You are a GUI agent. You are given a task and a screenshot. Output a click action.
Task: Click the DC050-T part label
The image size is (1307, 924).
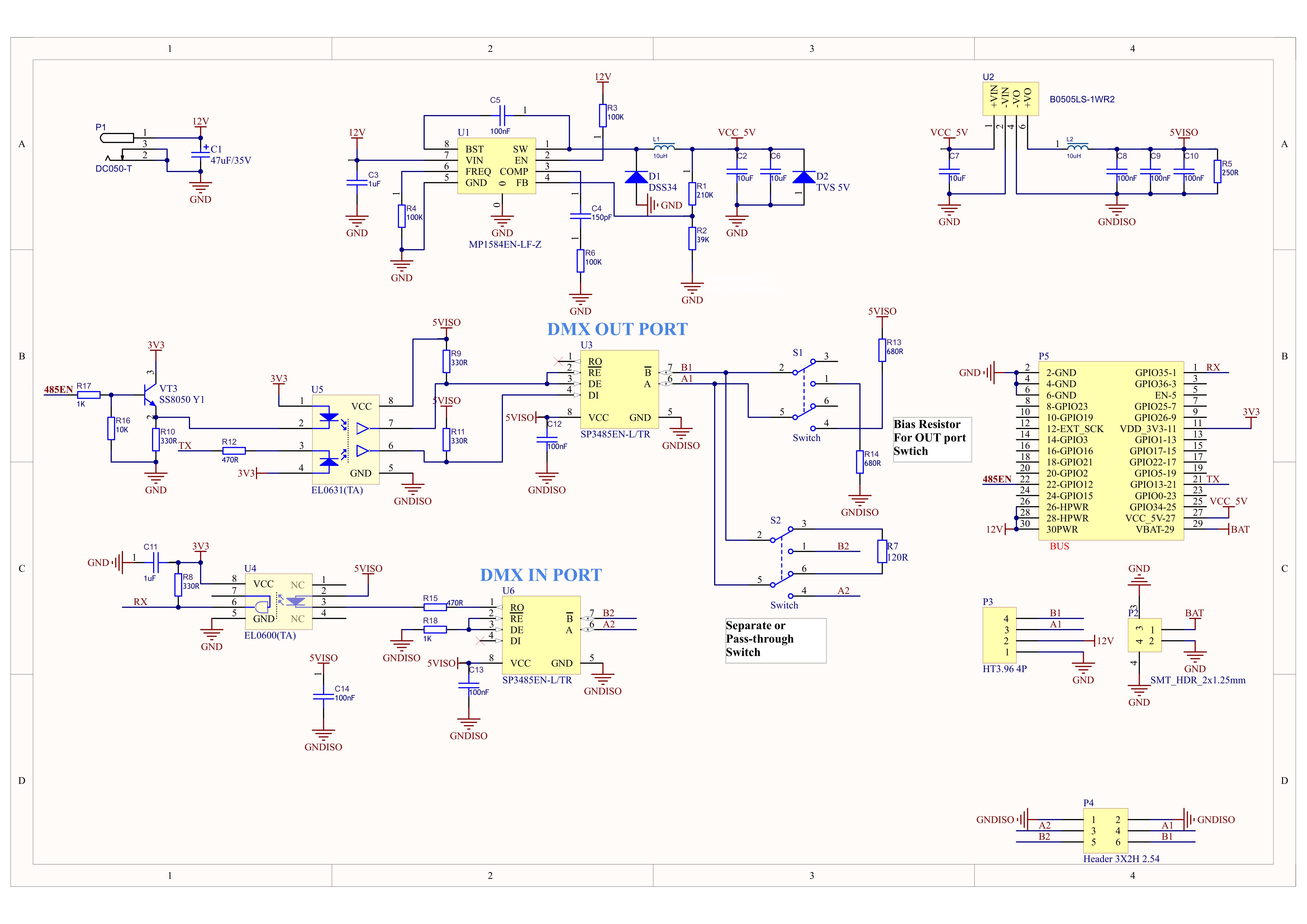coord(114,169)
